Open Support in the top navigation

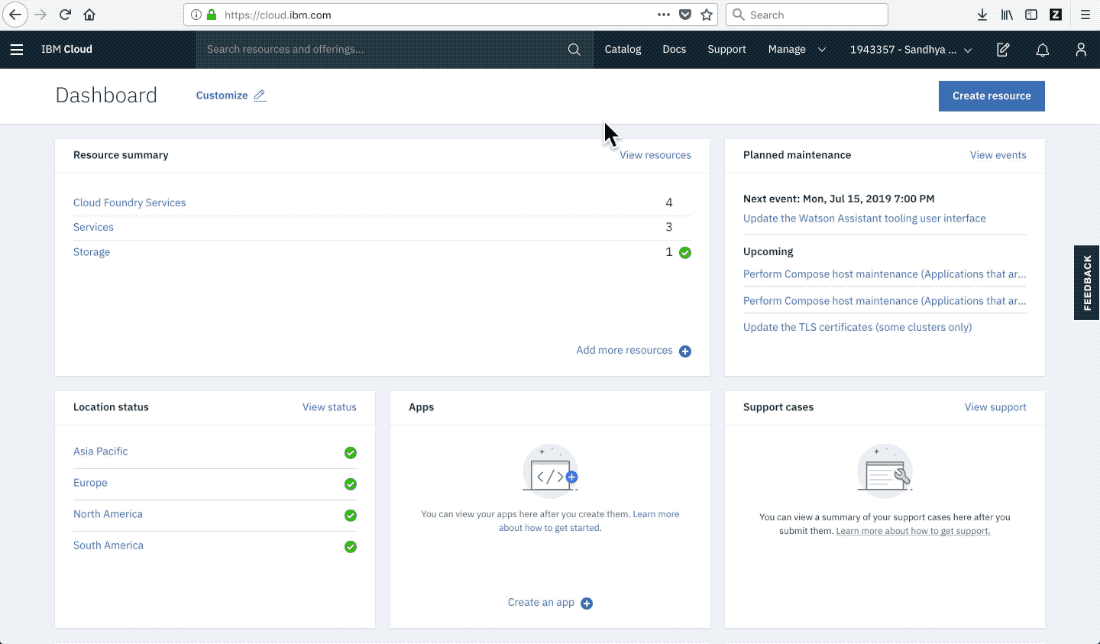click(727, 49)
